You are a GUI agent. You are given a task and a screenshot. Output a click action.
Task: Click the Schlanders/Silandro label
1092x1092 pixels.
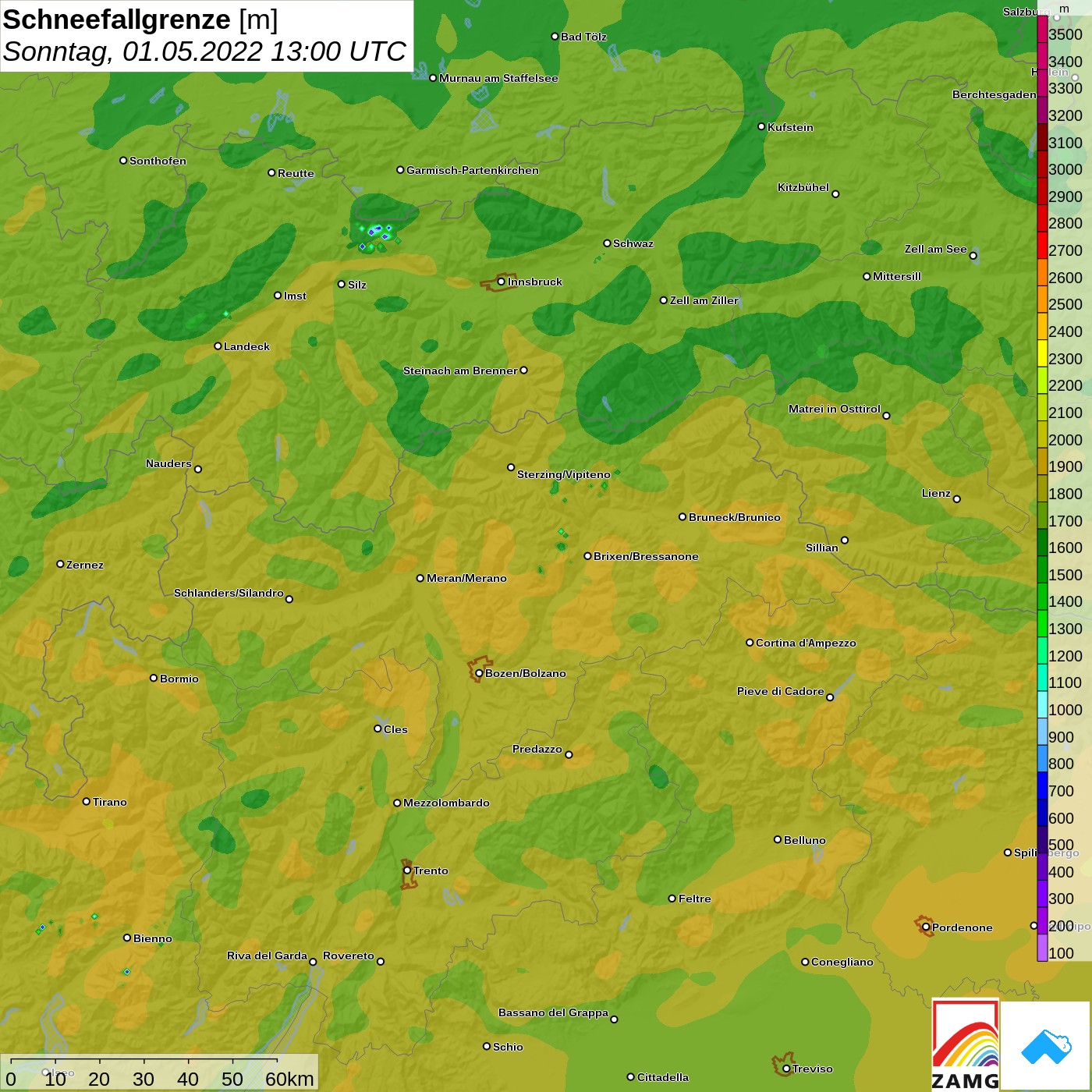(x=229, y=593)
